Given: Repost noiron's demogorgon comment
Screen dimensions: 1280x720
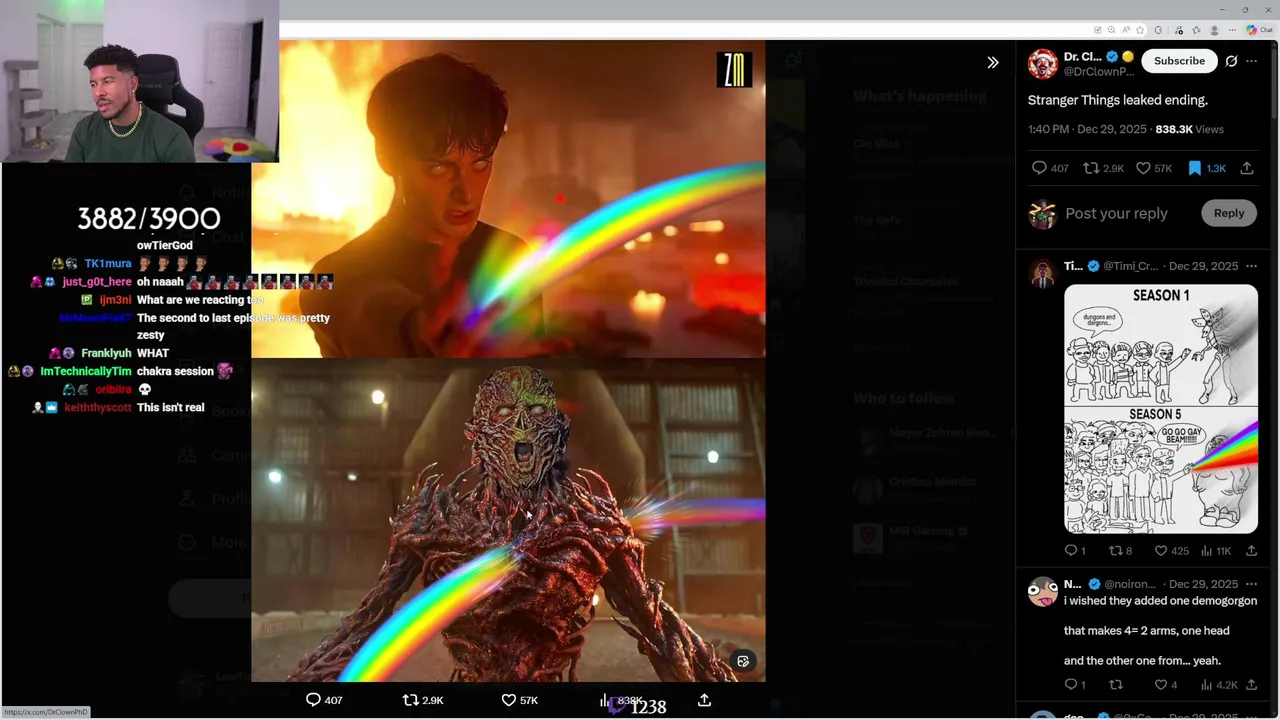Looking at the screenshot, I should 1116,685.
